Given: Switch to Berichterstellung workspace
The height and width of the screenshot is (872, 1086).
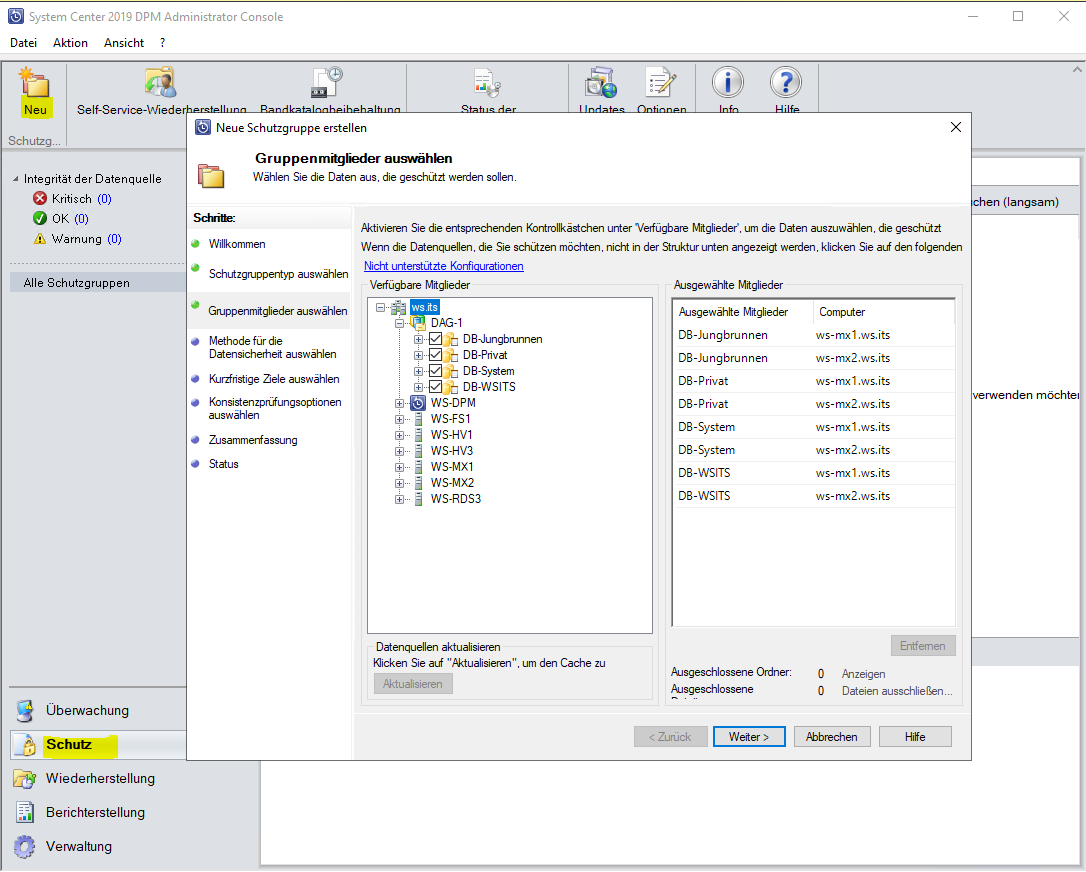Looking at the screenshot, I should [95, 812].
